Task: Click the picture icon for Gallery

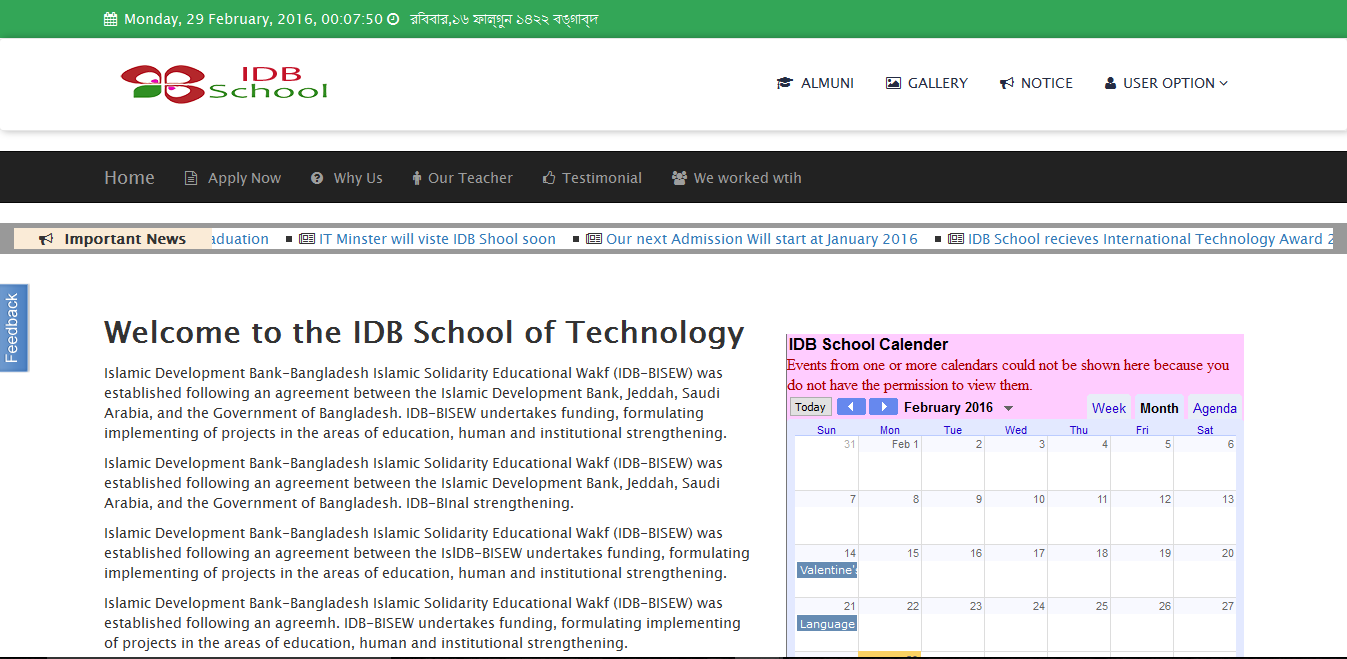Action: (893, 83)
